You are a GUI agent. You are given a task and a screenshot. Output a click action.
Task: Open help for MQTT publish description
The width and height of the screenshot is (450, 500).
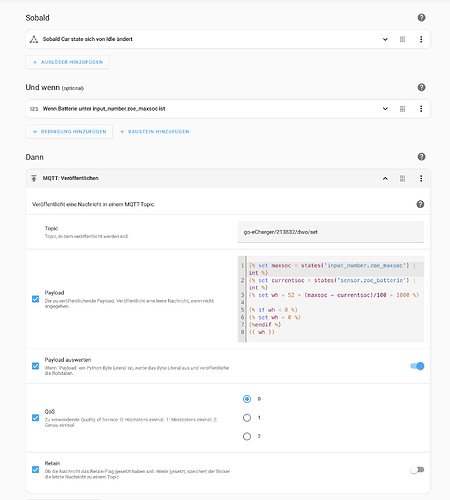pyautogui.click(x=420, y=204)
